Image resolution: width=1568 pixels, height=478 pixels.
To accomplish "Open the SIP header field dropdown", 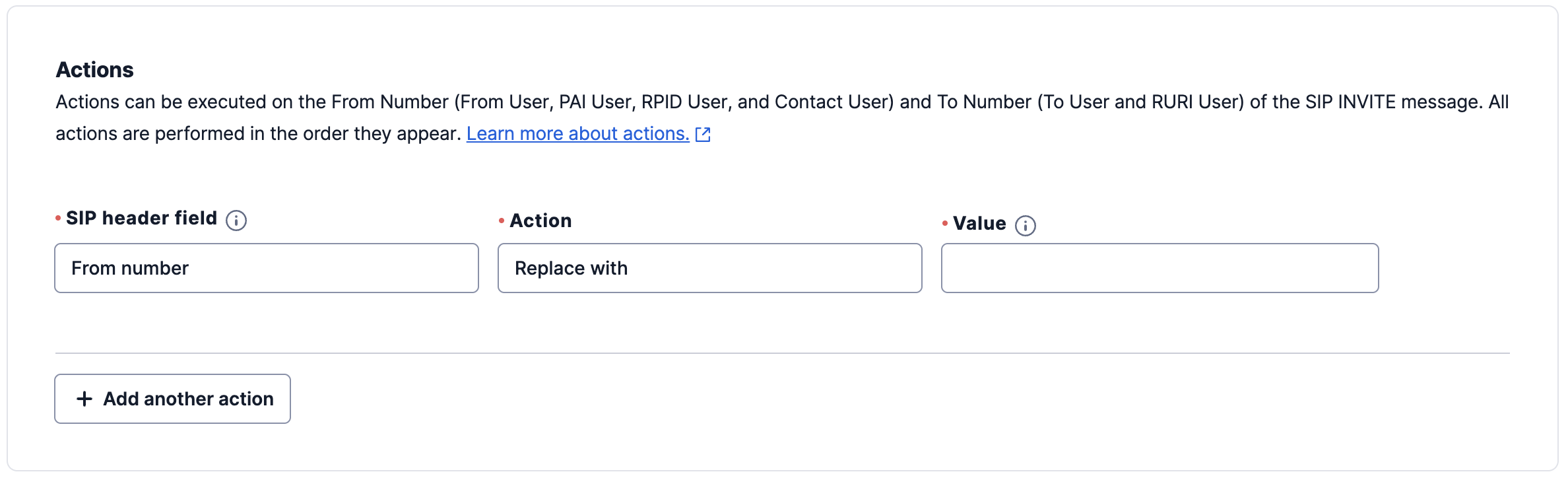I will point(267,268).
